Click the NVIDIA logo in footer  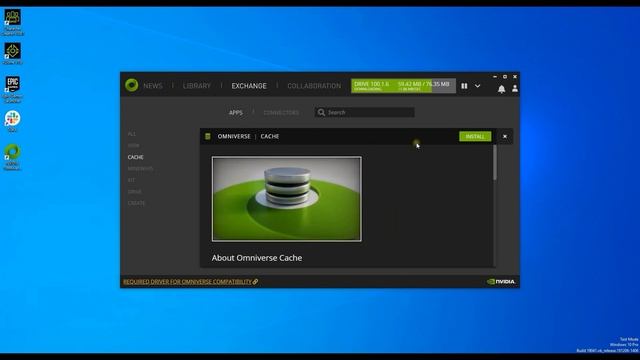[x=501, y=282]
